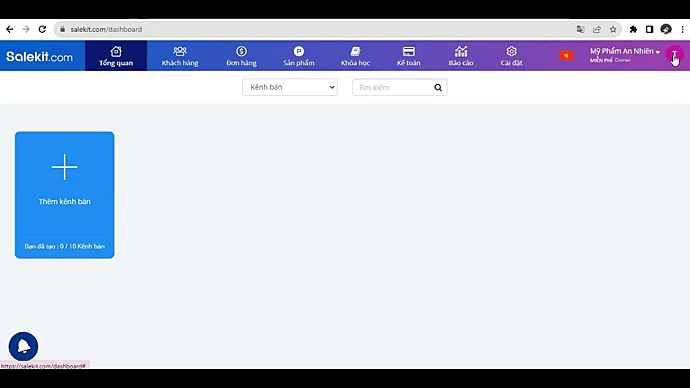Image resolution: width=690 pixels, height=388 pixels.
Task: Click the Salekit.com logo
Action: pyautogui.click(x=40, y=56)
